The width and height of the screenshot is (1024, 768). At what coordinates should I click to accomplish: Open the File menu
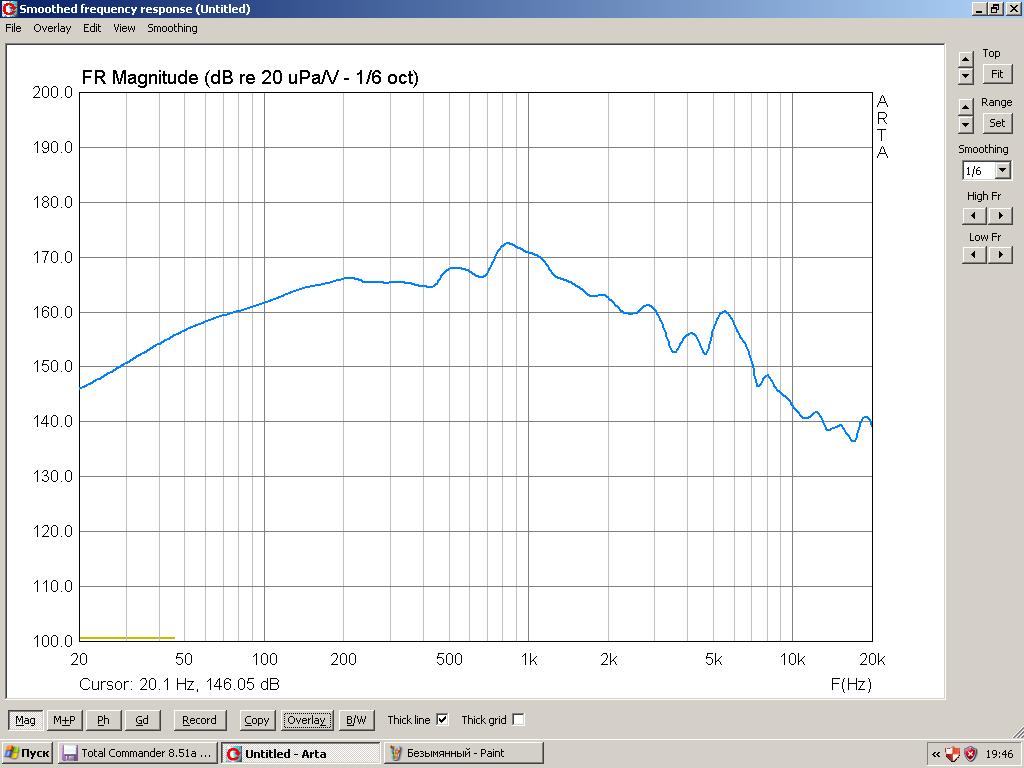pos(13,28)
